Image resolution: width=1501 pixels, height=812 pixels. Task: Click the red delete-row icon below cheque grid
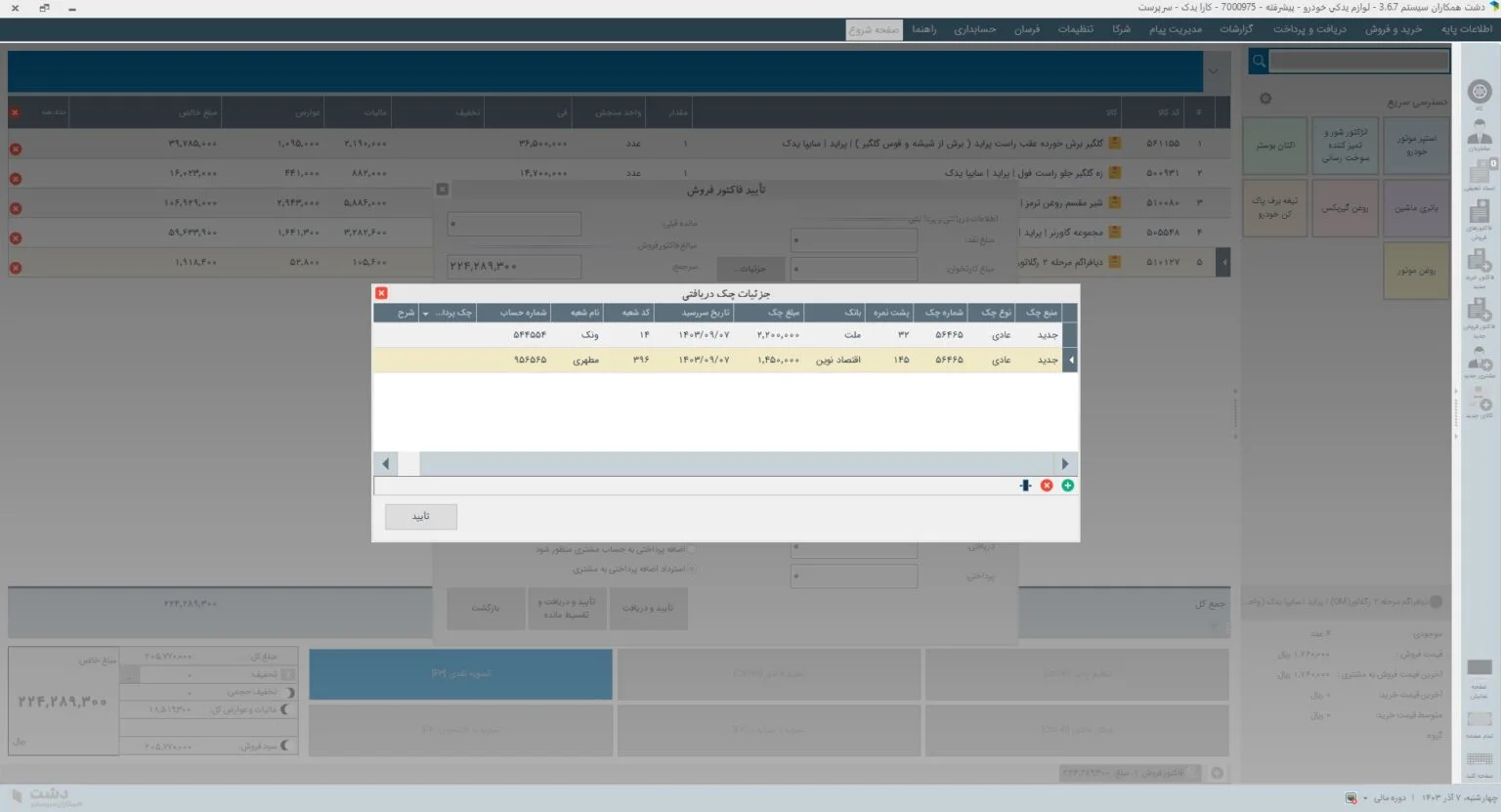pos(1047,486)
